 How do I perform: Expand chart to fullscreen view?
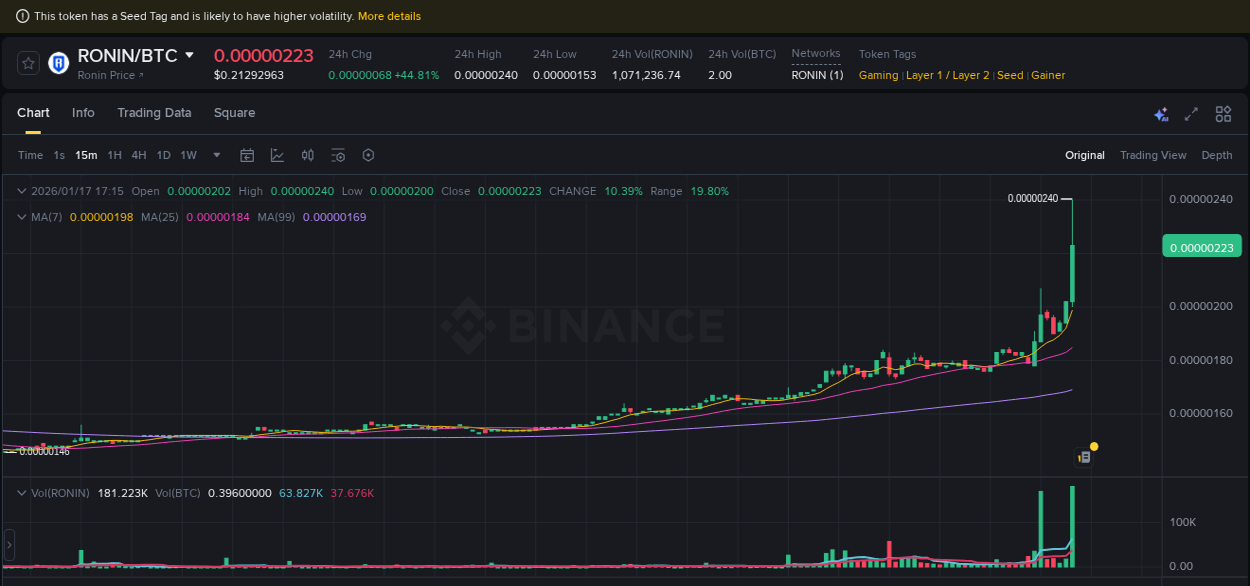1191,114
